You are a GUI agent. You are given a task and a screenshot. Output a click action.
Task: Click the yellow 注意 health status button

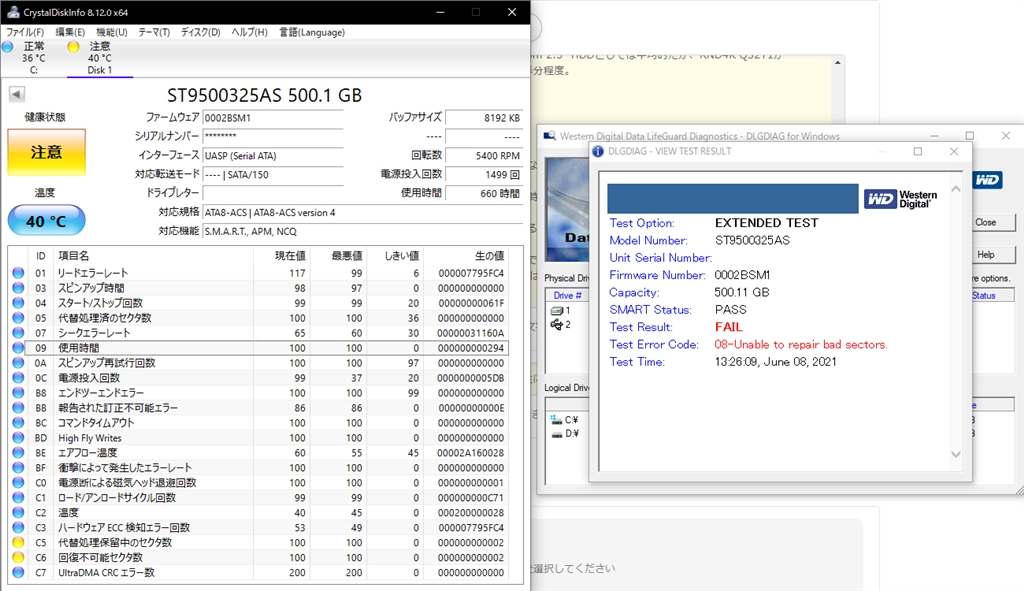tap(46, 152)
